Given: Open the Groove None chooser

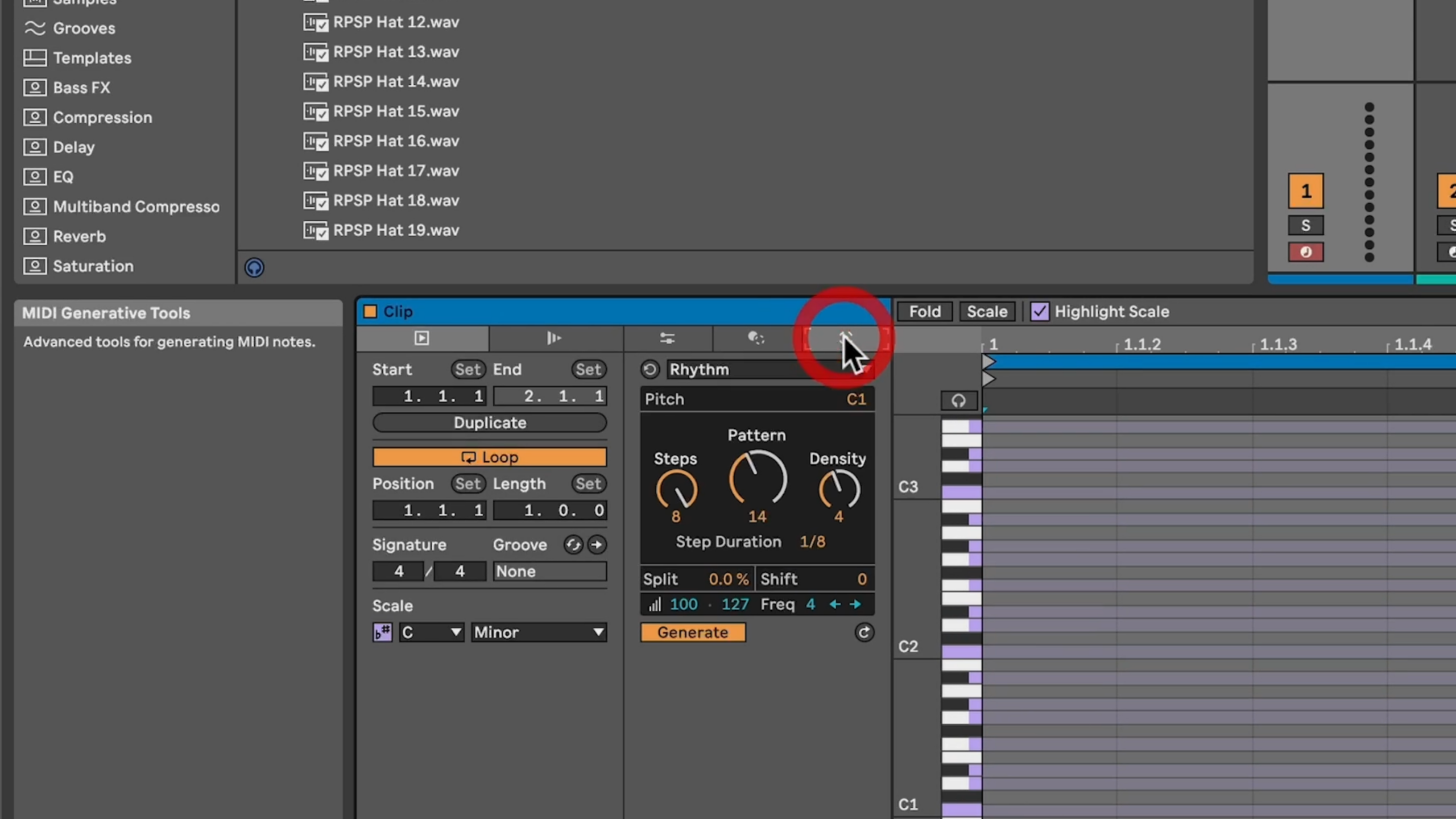Looking at the screenshot, I should (549, 572).
